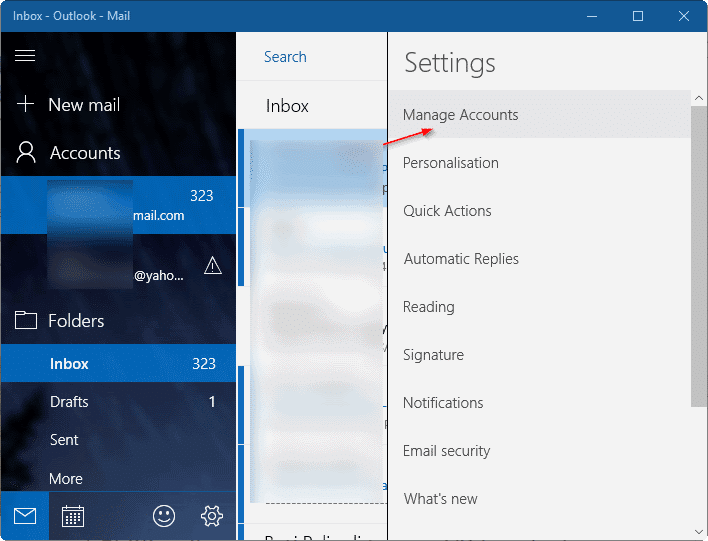Open Notifications settings
Screen dimensions: 708x541
540,402
